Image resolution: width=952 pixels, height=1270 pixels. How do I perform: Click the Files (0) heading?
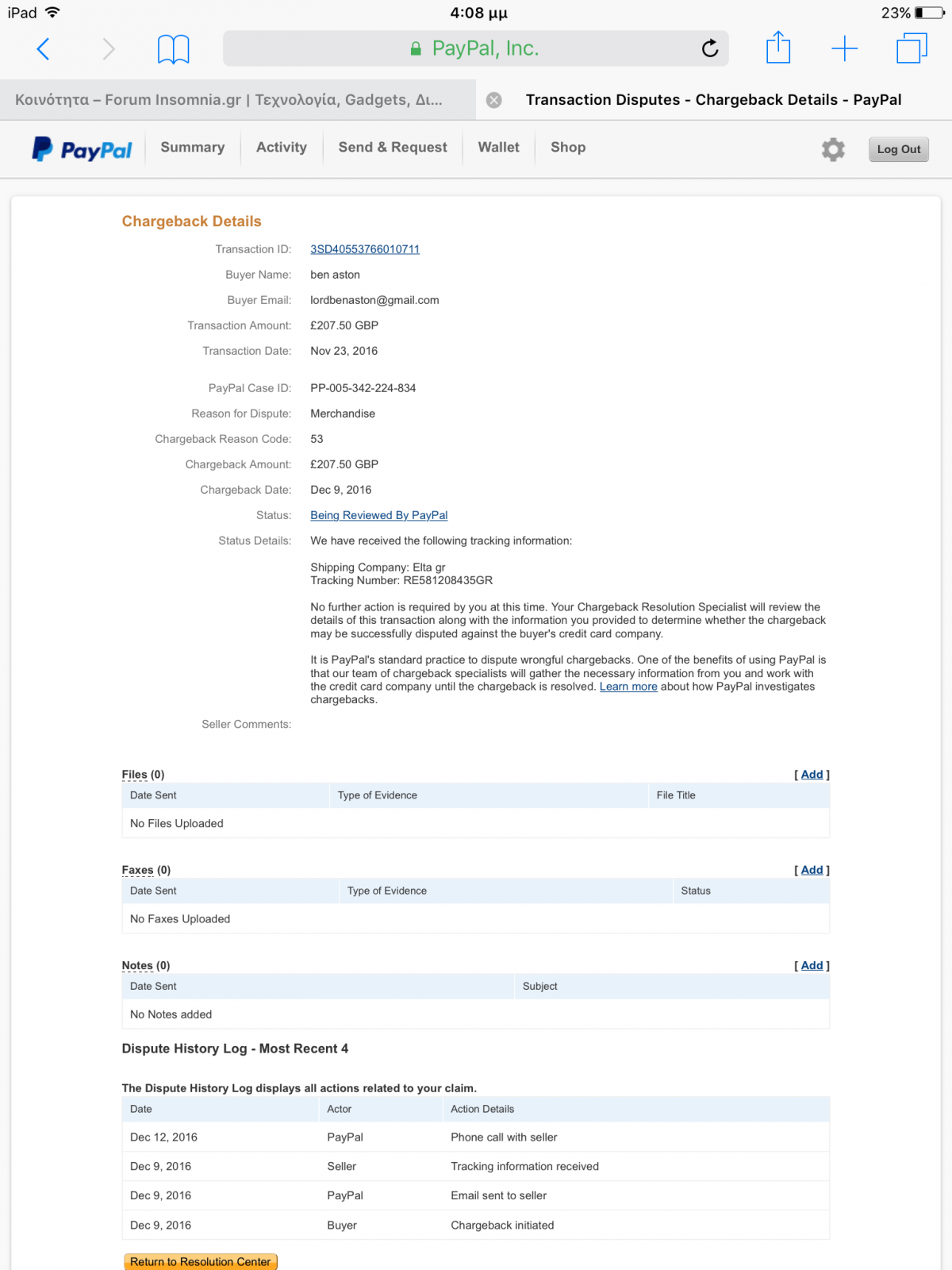tap(143, 775)
